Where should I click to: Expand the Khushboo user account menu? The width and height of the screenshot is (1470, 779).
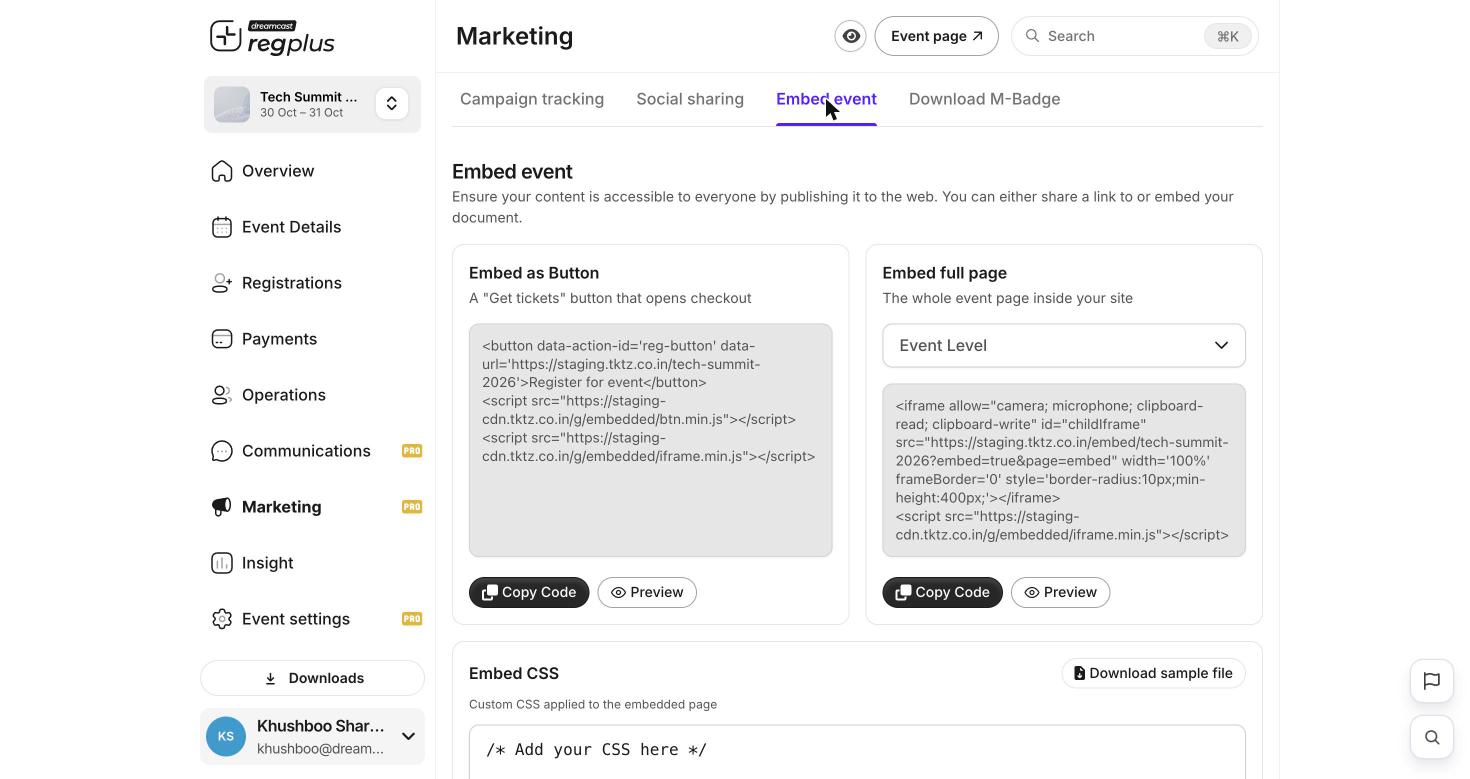408,736
